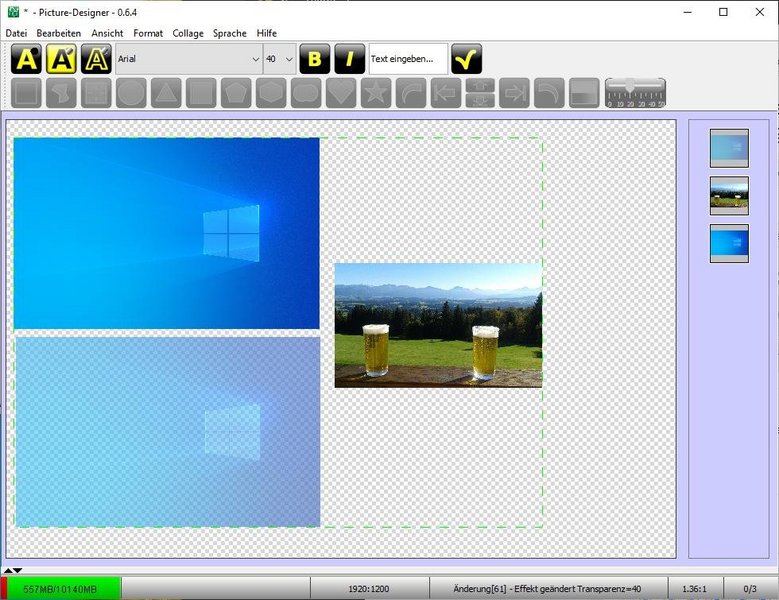Toggle bold B formatting
This screenshot has height=600, width=779.
[314, 59]
